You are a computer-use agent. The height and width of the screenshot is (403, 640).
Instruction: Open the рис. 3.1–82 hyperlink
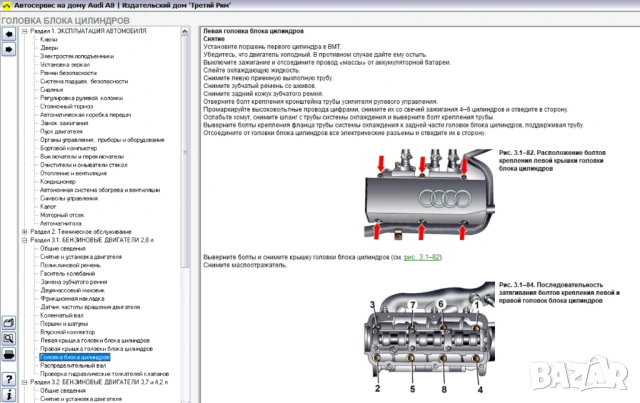[x=422, y=257]
